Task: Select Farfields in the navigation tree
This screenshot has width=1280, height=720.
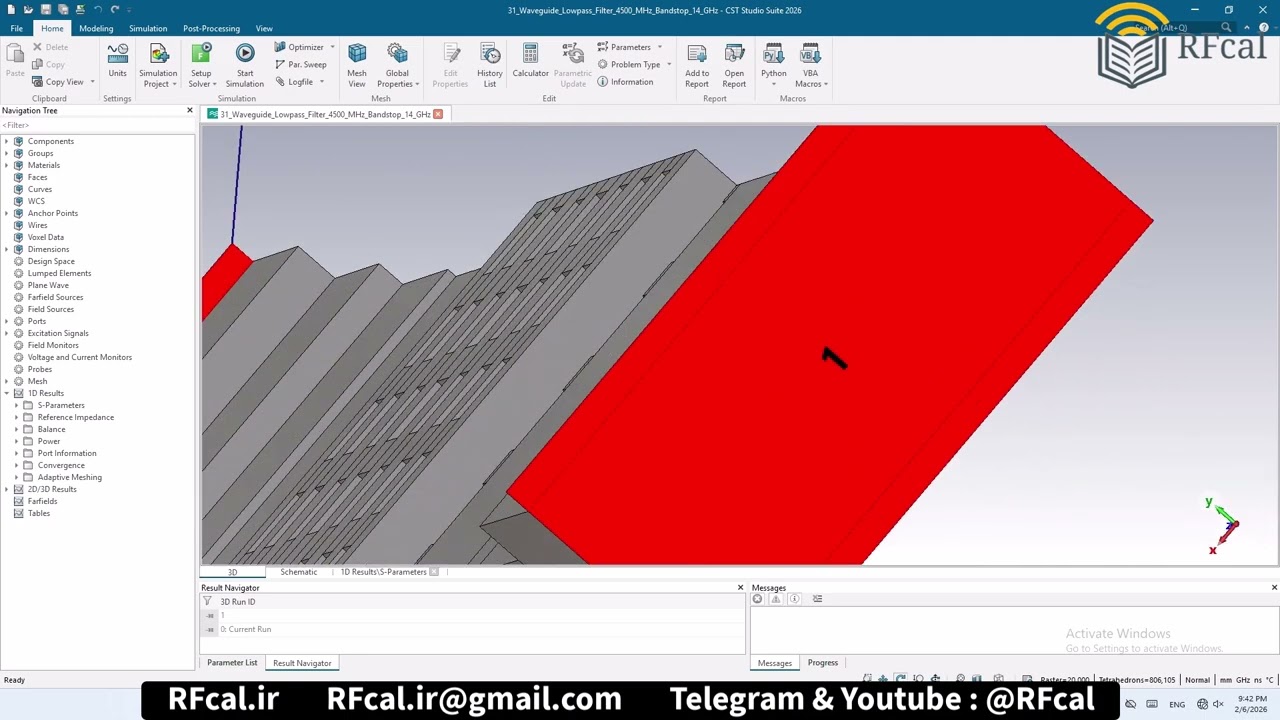Action: [42, 501]
